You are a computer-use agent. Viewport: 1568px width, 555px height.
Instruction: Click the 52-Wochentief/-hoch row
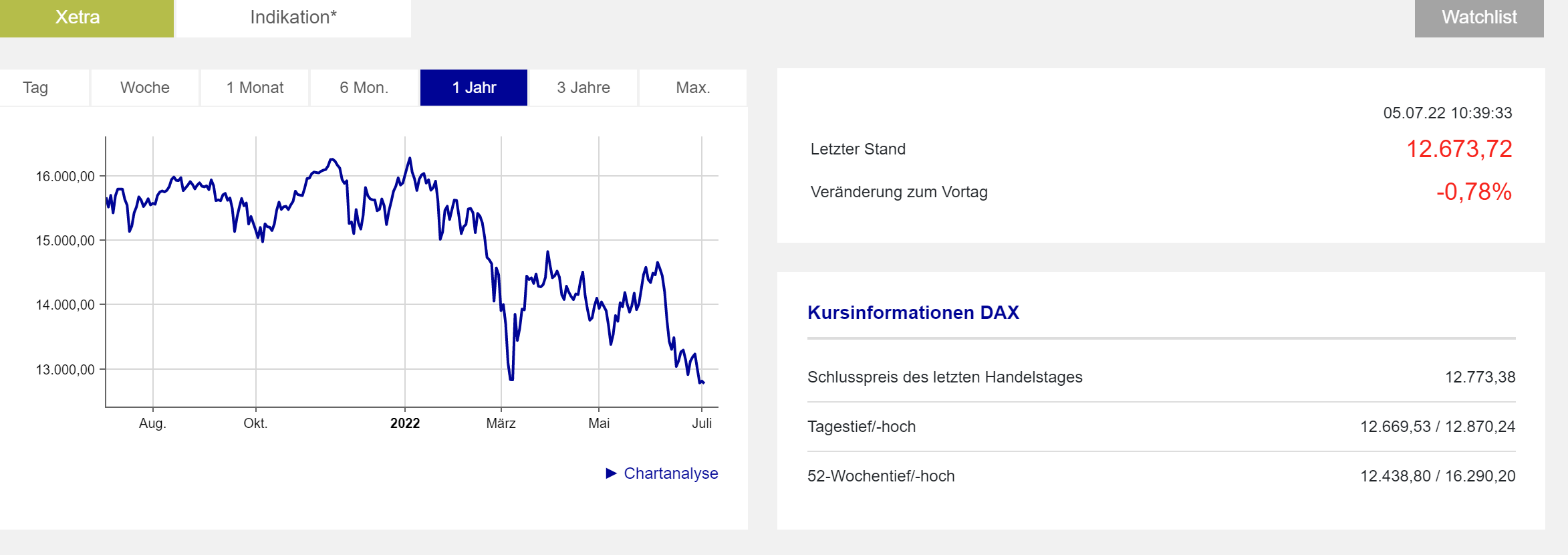coord(881,476)
